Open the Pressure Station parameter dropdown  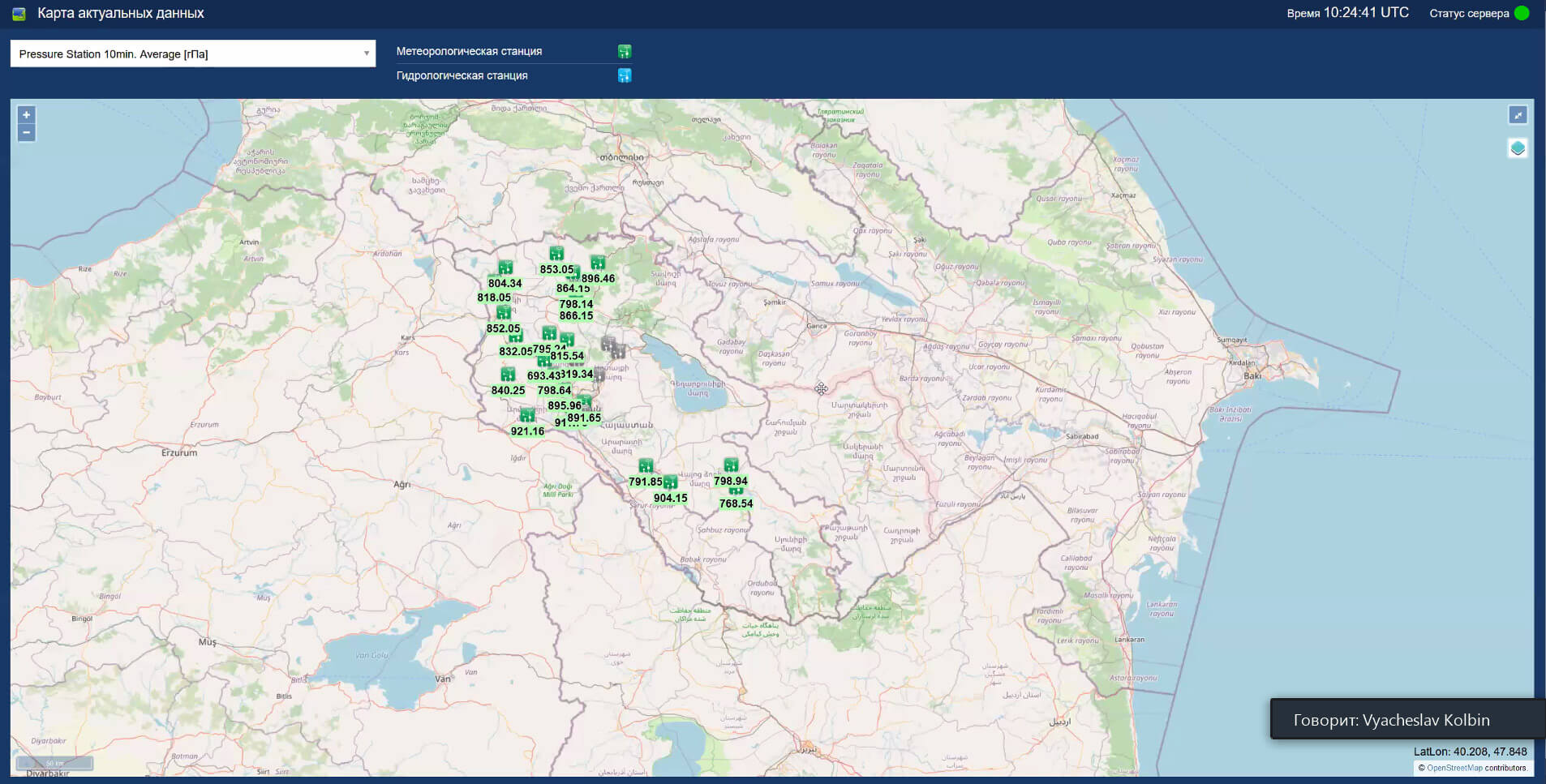point(192,54)
